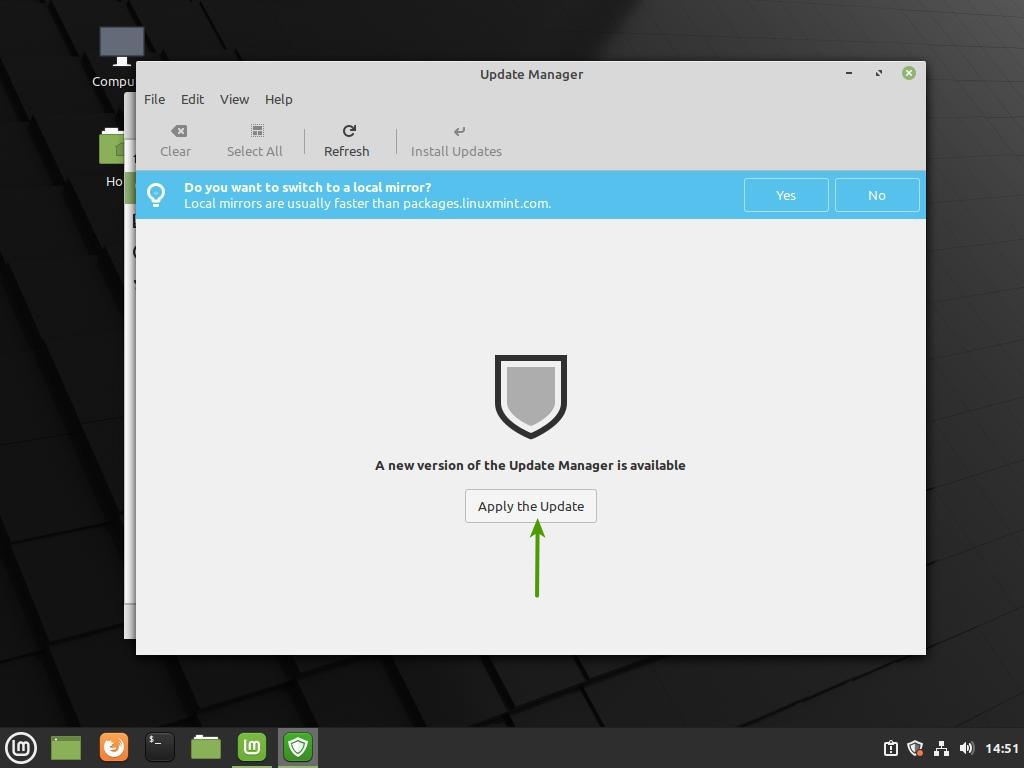Open the network tray icon
This screenshot has width=1024, height=768.
(941, 748)
